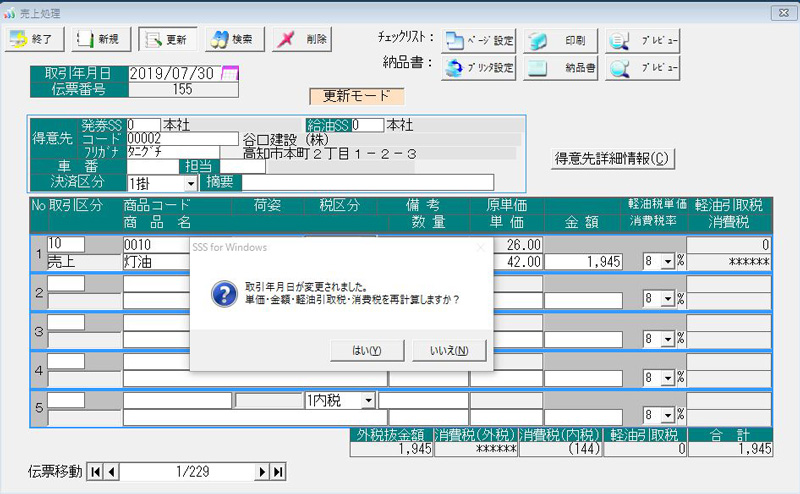Open row 1 消費税率 percentage dropdown
Screen dimensions: 800x494
(667, 261)
